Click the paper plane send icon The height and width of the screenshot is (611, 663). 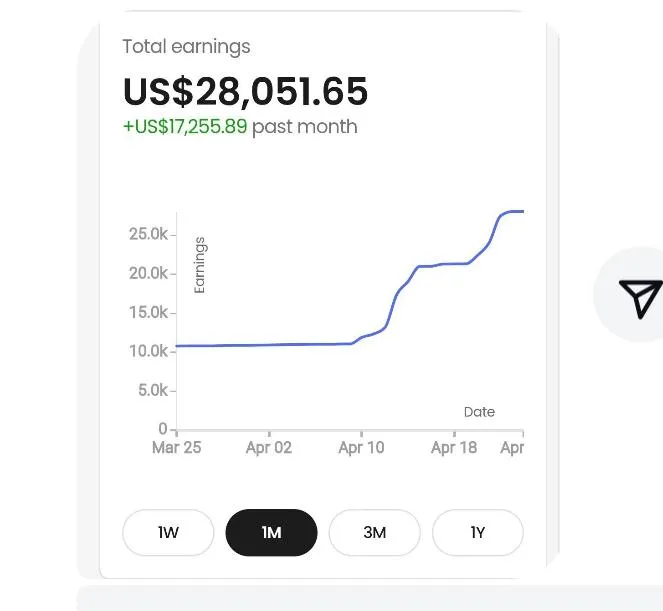pos(640,297)
